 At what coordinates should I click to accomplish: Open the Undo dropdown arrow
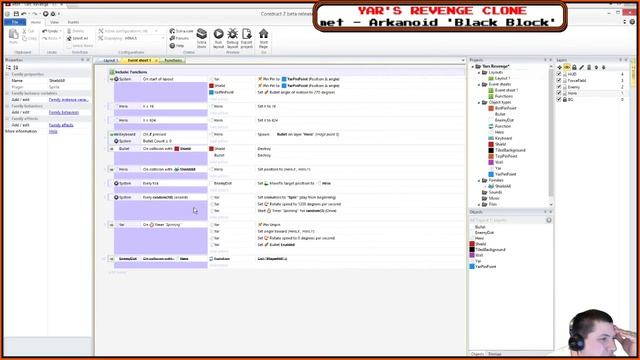[x=60, y=31]
